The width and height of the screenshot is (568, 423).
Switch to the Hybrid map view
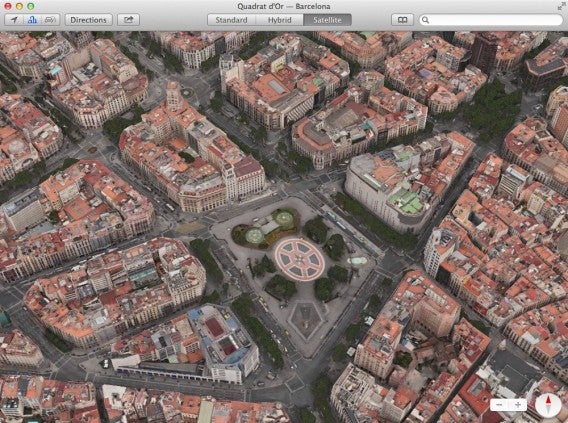(x=279, y=20)
